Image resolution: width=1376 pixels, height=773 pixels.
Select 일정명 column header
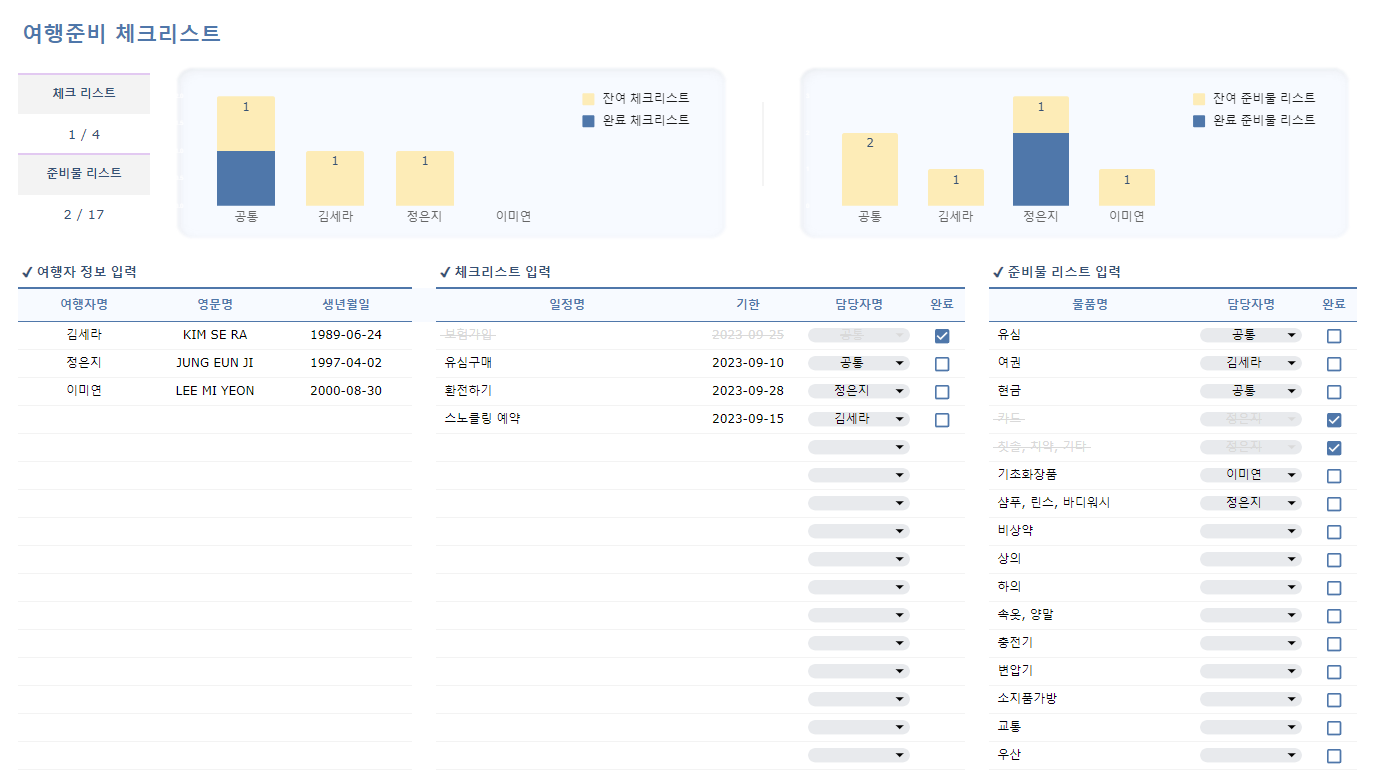click(x=567, y=305)
